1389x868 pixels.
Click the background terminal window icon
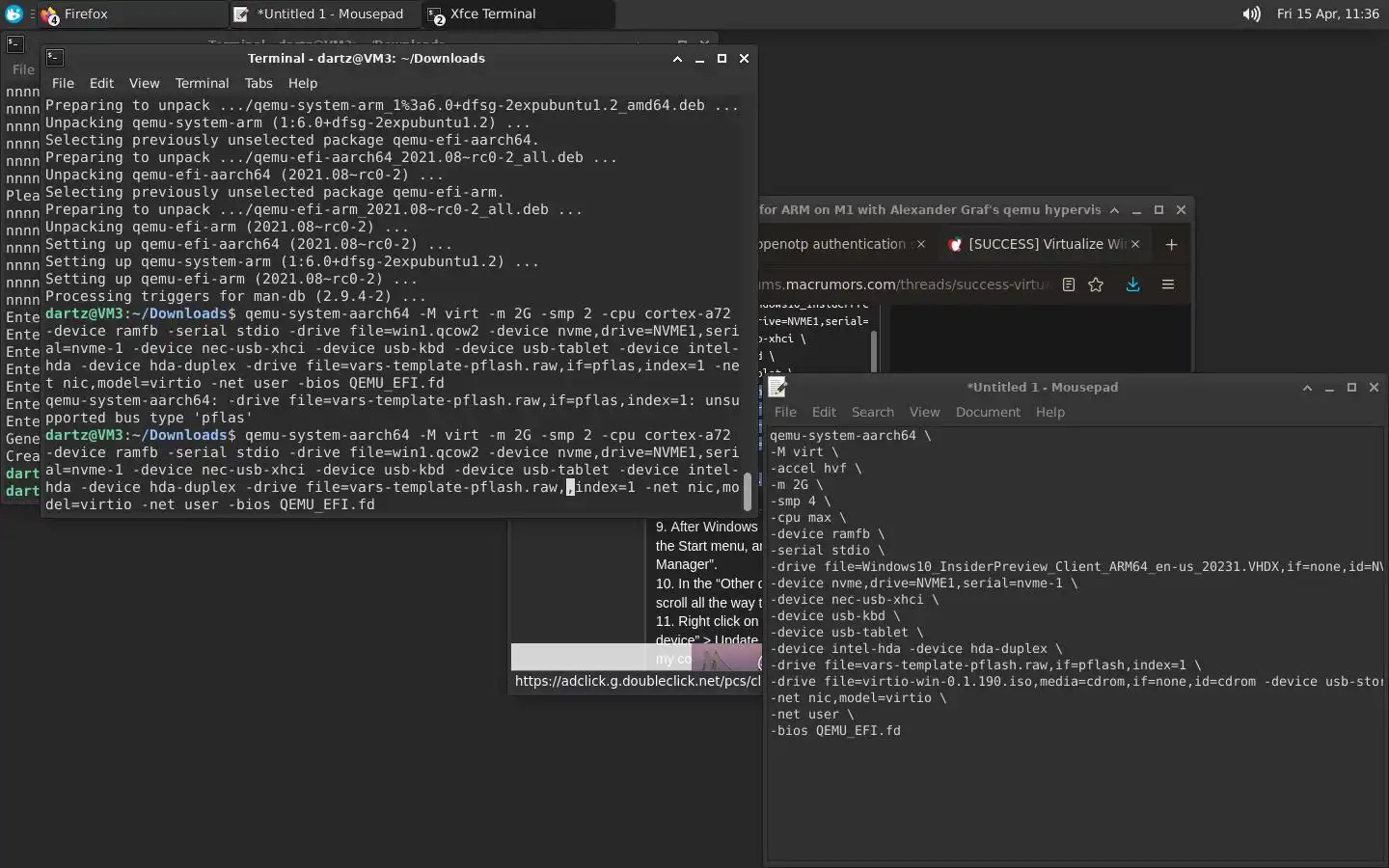(x=15, y=43)
